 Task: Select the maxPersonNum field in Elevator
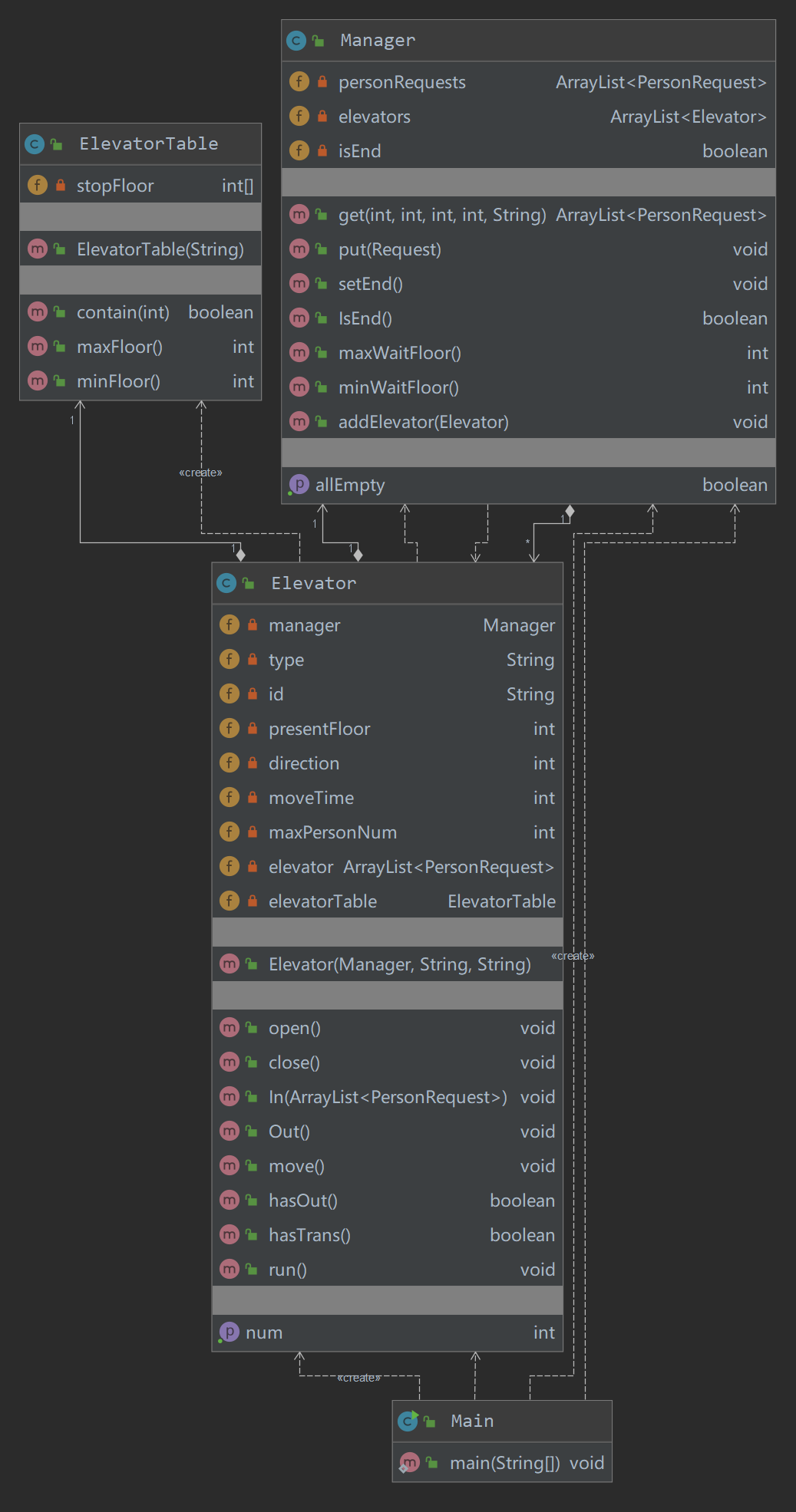(332, 832)
